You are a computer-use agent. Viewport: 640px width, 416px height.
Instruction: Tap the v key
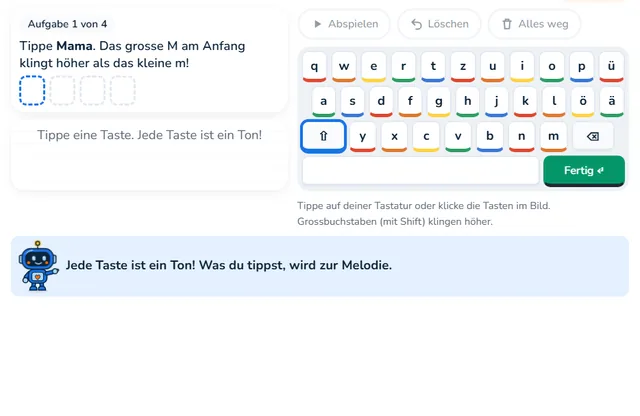(458, 136)
